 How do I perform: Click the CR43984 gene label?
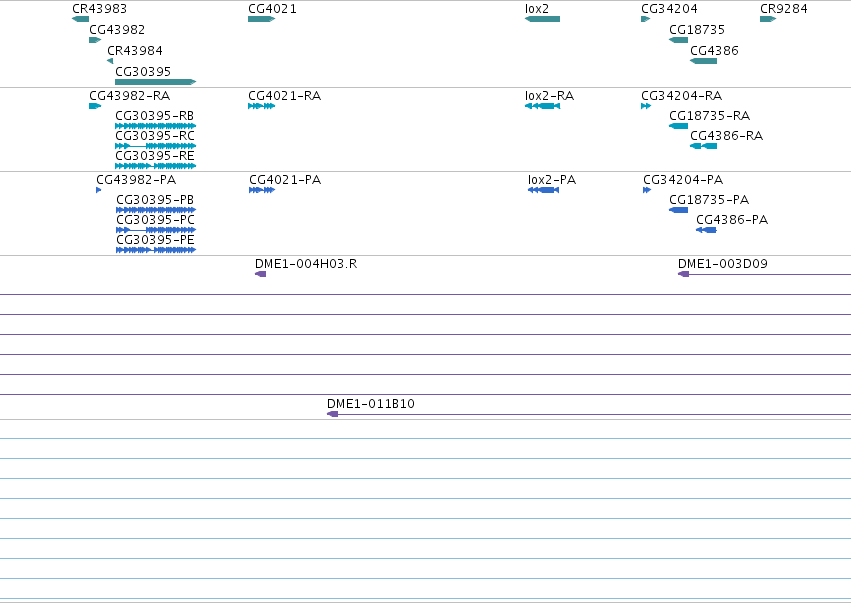pos(135,51)
